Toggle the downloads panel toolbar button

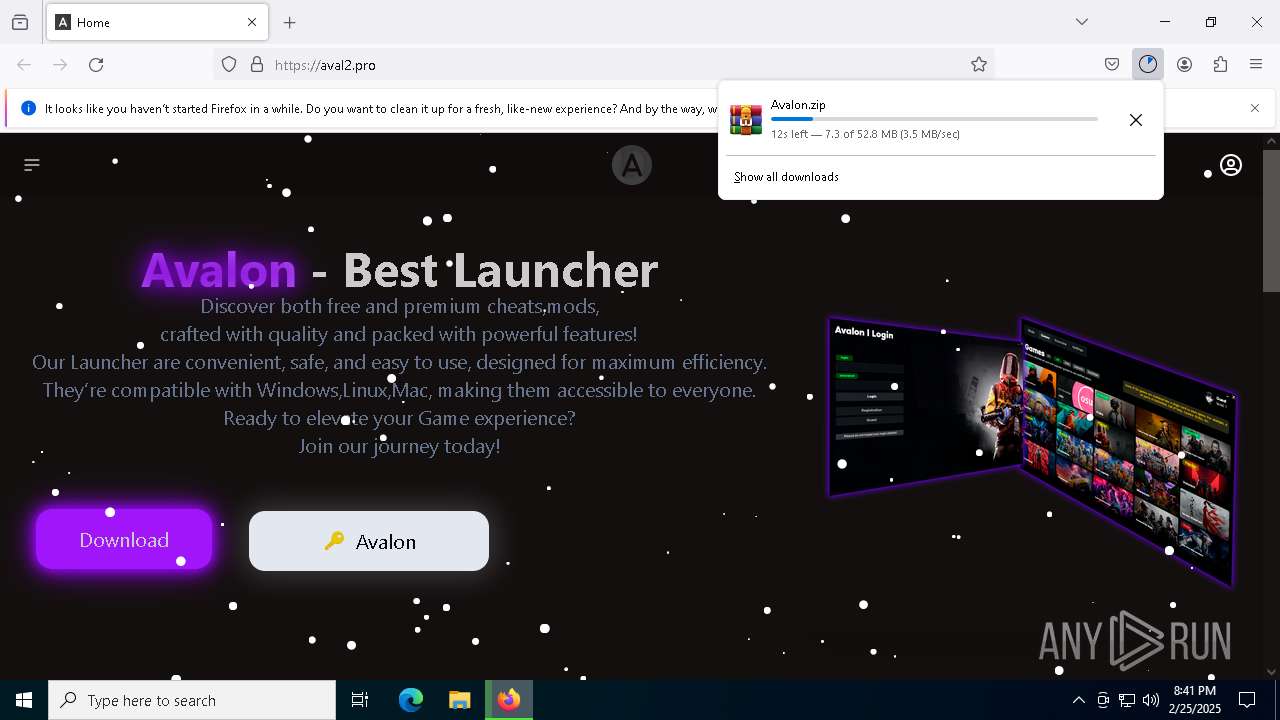[1148, 65]
